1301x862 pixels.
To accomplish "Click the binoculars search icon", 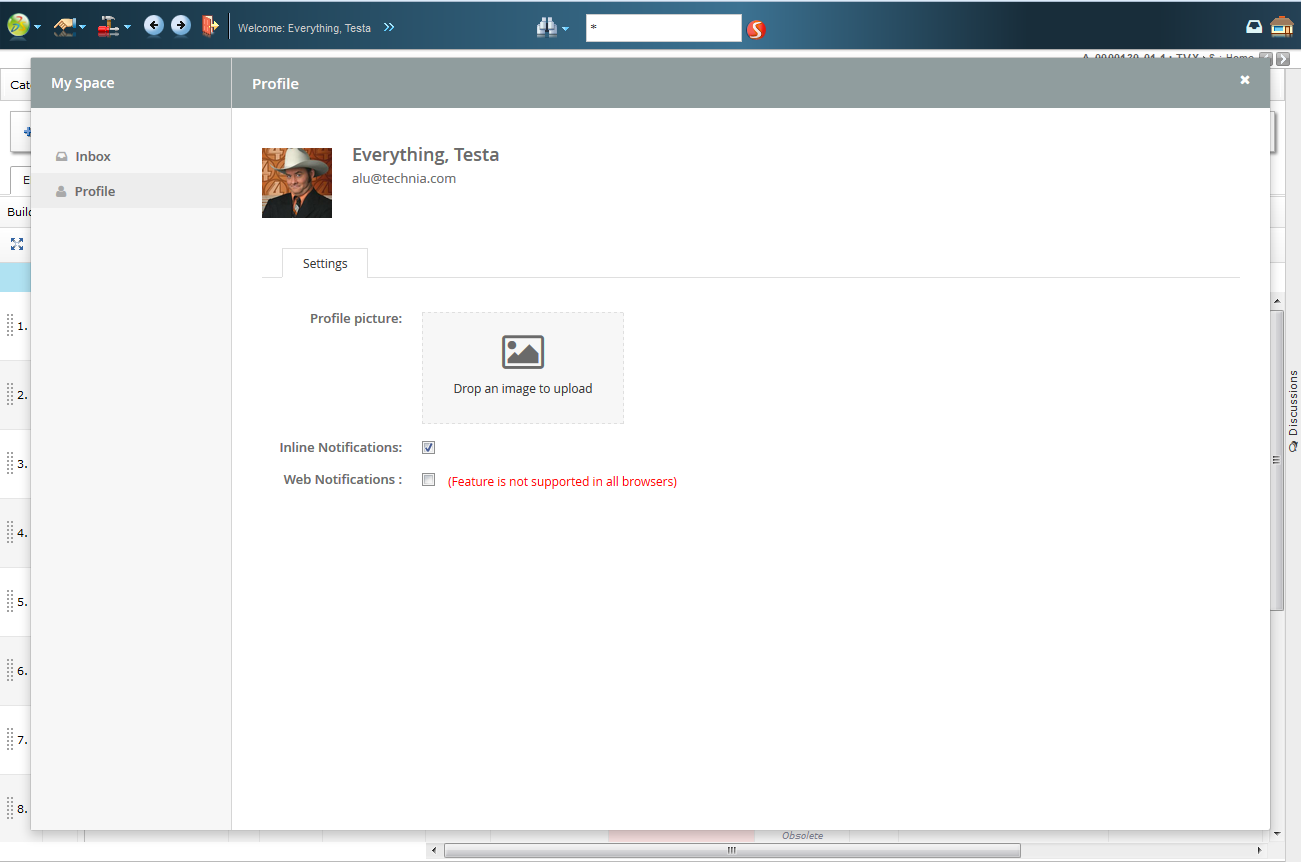I will point(546,28).
